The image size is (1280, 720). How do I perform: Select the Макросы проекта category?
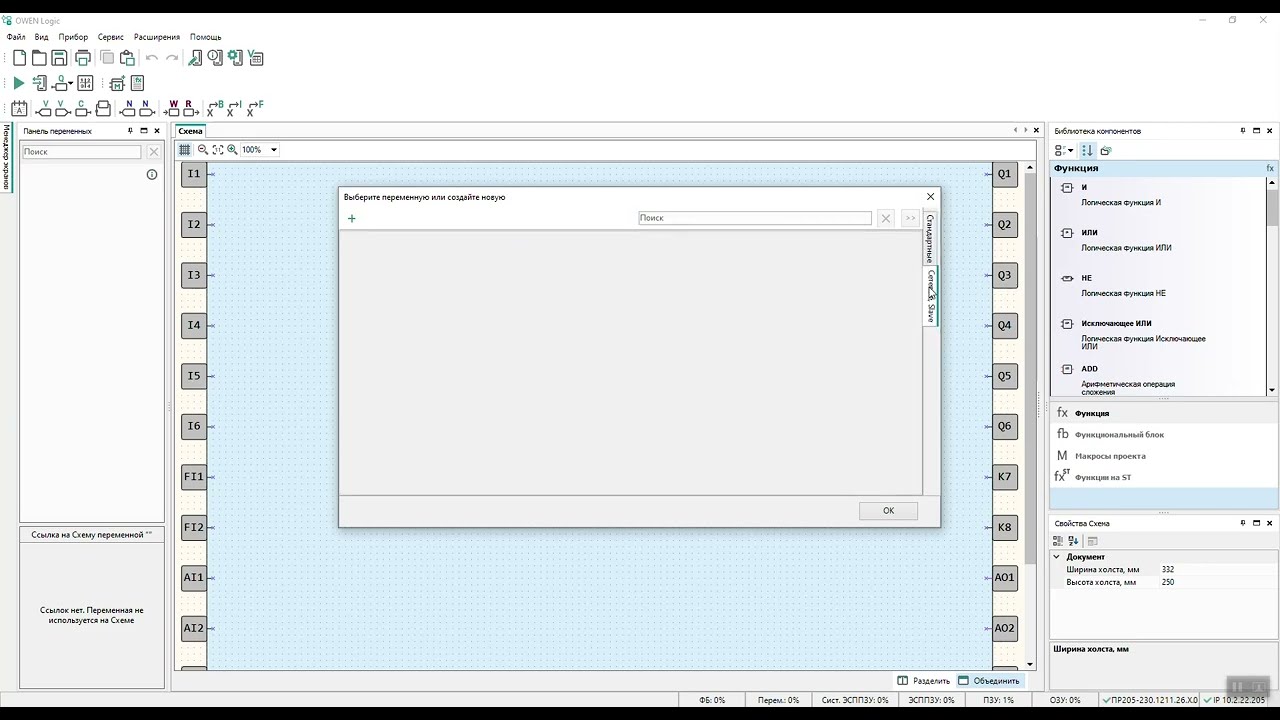tap(1110, 456)
